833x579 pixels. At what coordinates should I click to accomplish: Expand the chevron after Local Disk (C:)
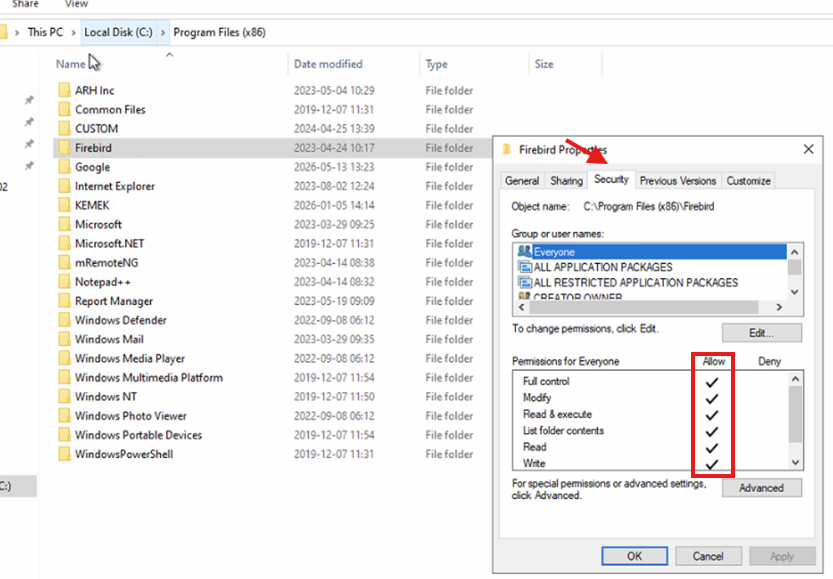163,32
